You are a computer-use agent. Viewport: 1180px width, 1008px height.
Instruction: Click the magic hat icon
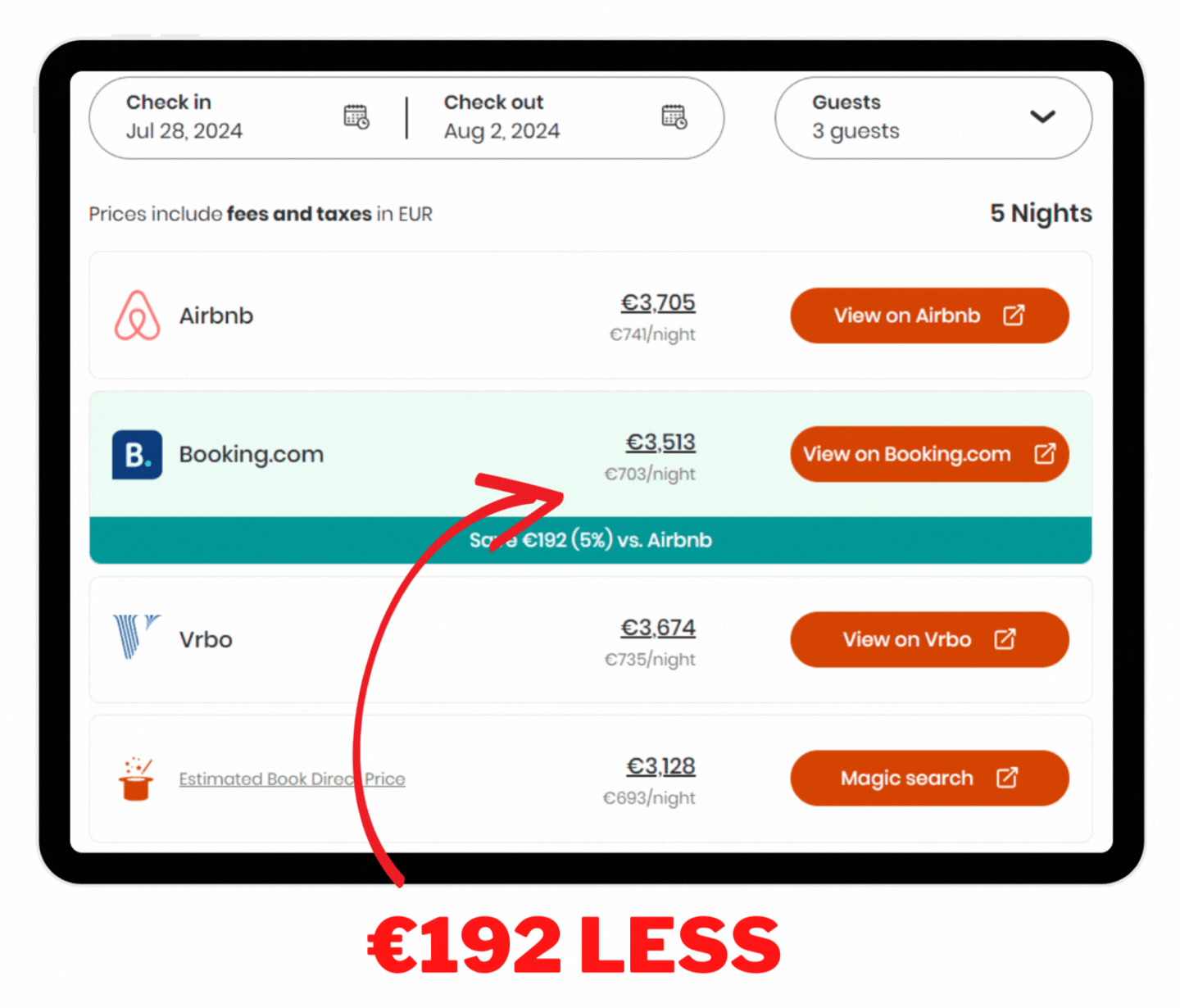tap(136, 779)
